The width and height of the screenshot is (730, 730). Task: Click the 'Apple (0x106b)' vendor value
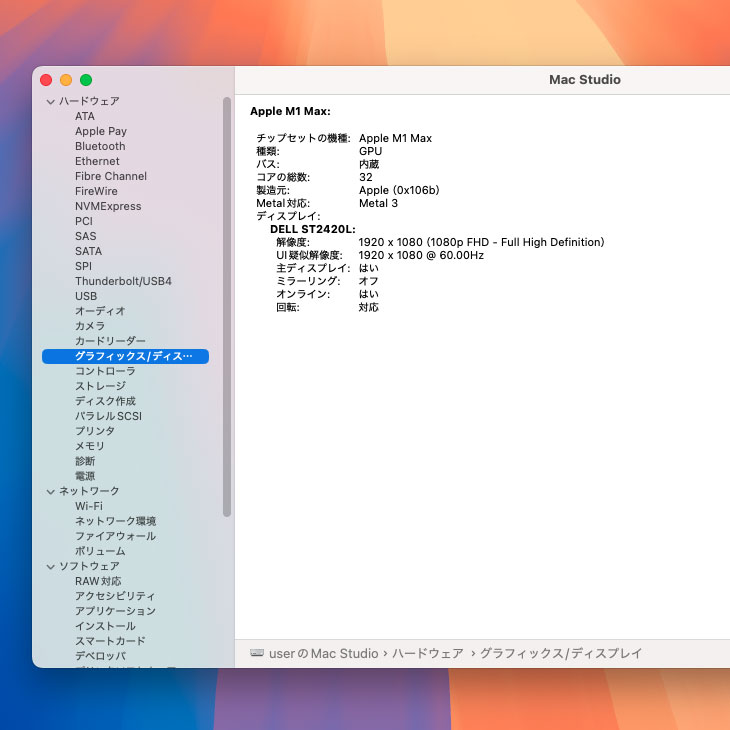(x=399, y=190)
